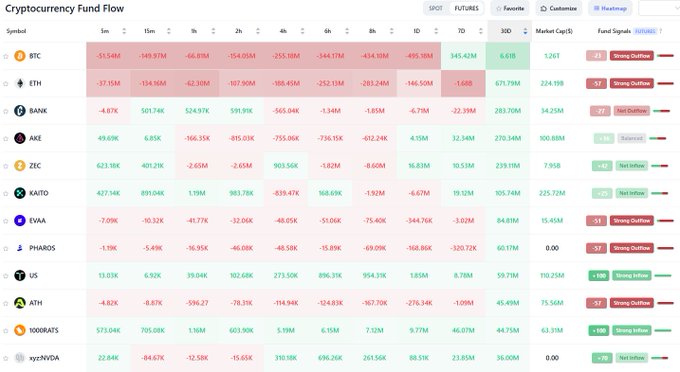This screenshot has width=680, height=372.
Task: Click the 1000RATS 7D value 46.07M
Action: click(463, 330)
